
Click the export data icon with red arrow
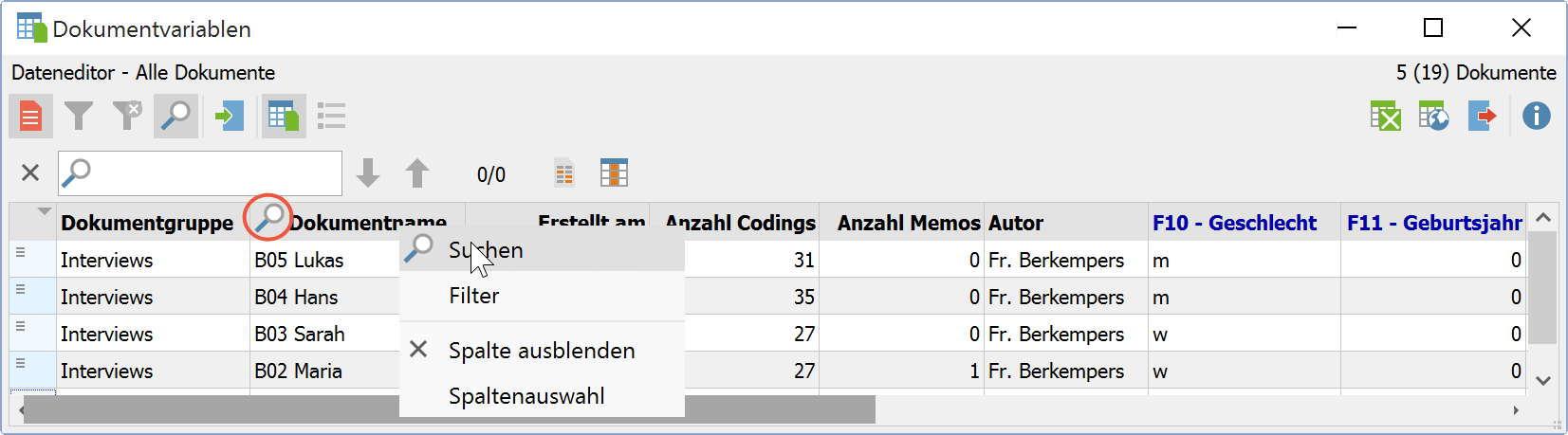(1482, 117)
